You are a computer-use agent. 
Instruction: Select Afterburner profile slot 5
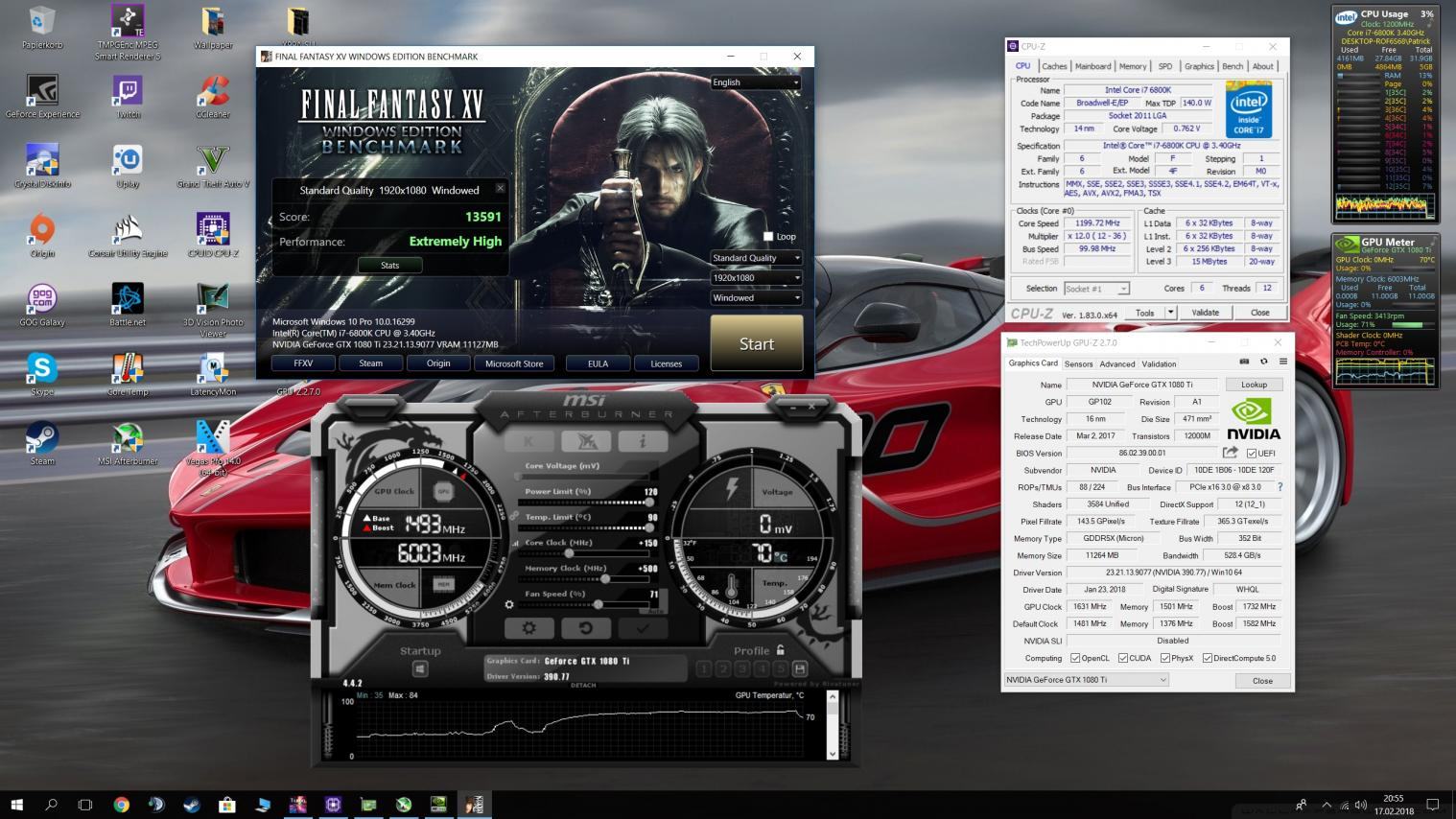(x=781, y=668)
